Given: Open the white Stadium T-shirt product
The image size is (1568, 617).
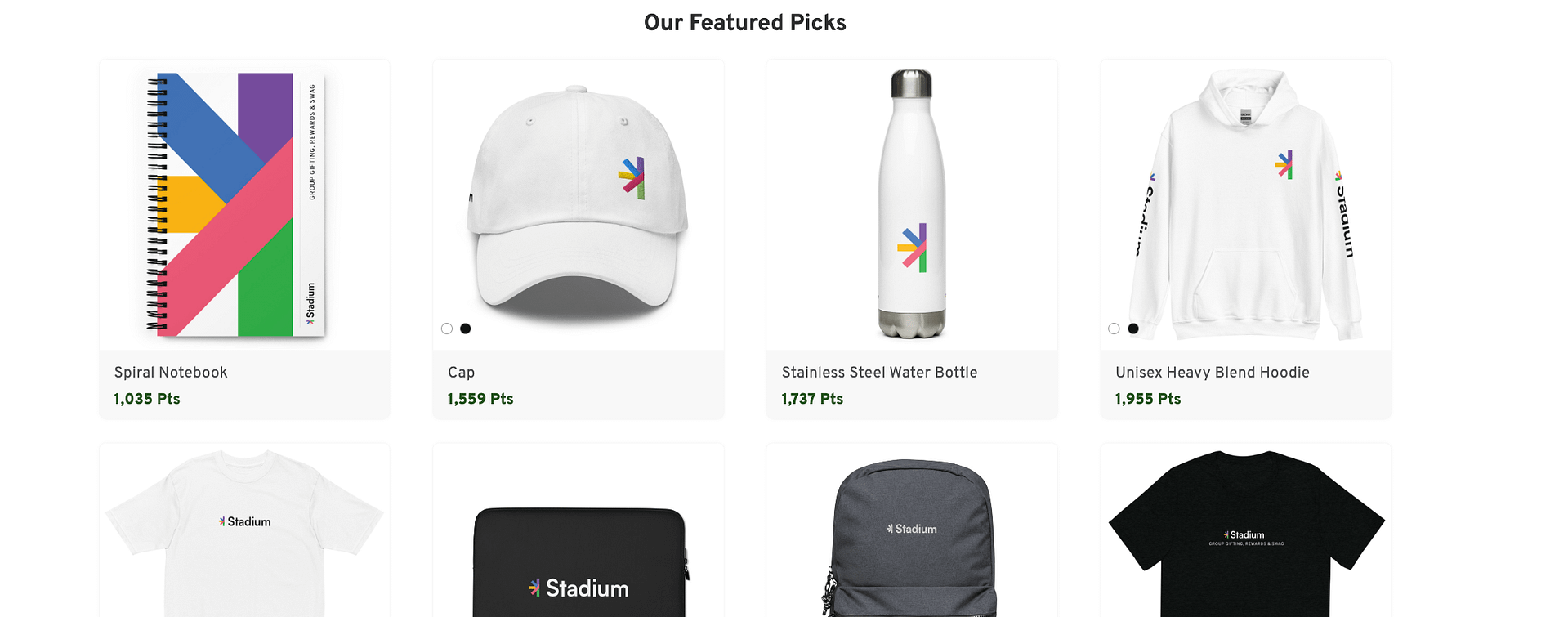Looking at the screenshot, I should coord(244,531).
